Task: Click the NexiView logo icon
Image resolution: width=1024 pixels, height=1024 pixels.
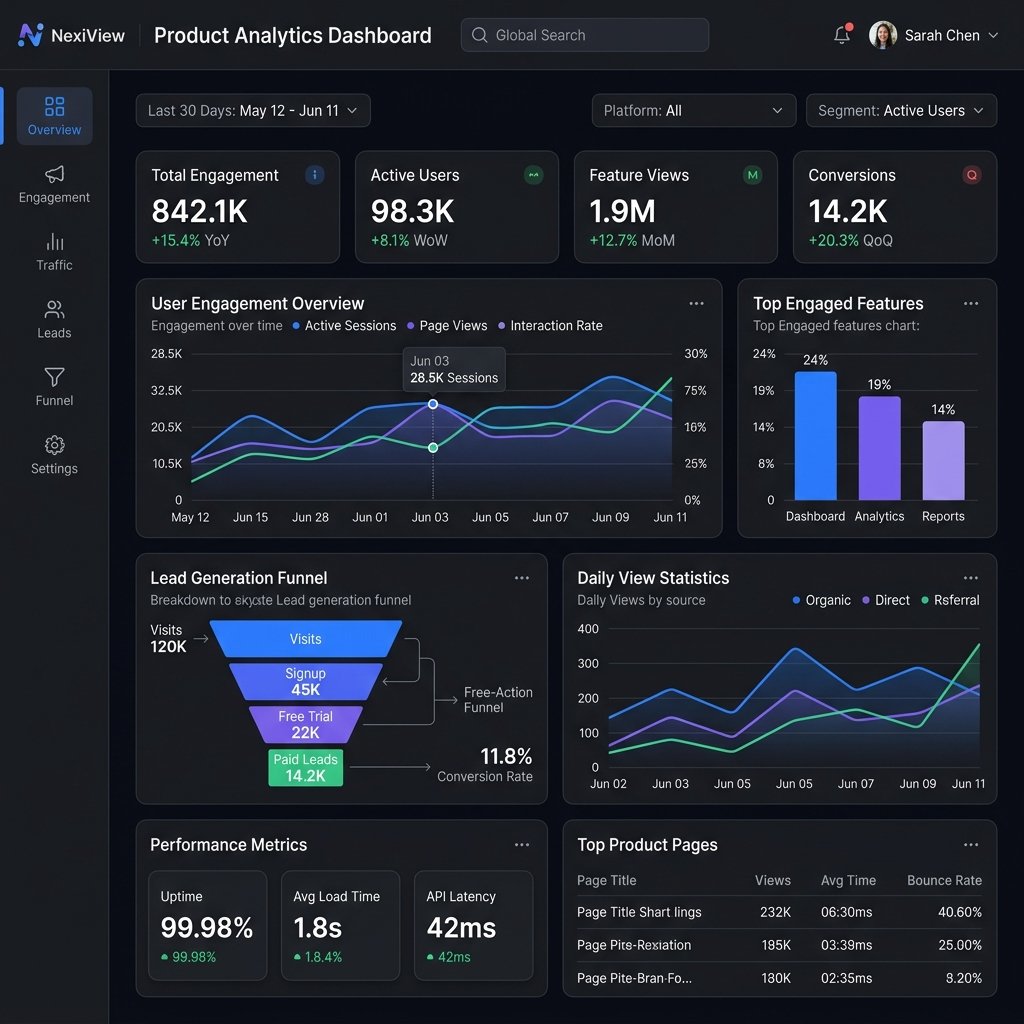Action: (31, 35)
